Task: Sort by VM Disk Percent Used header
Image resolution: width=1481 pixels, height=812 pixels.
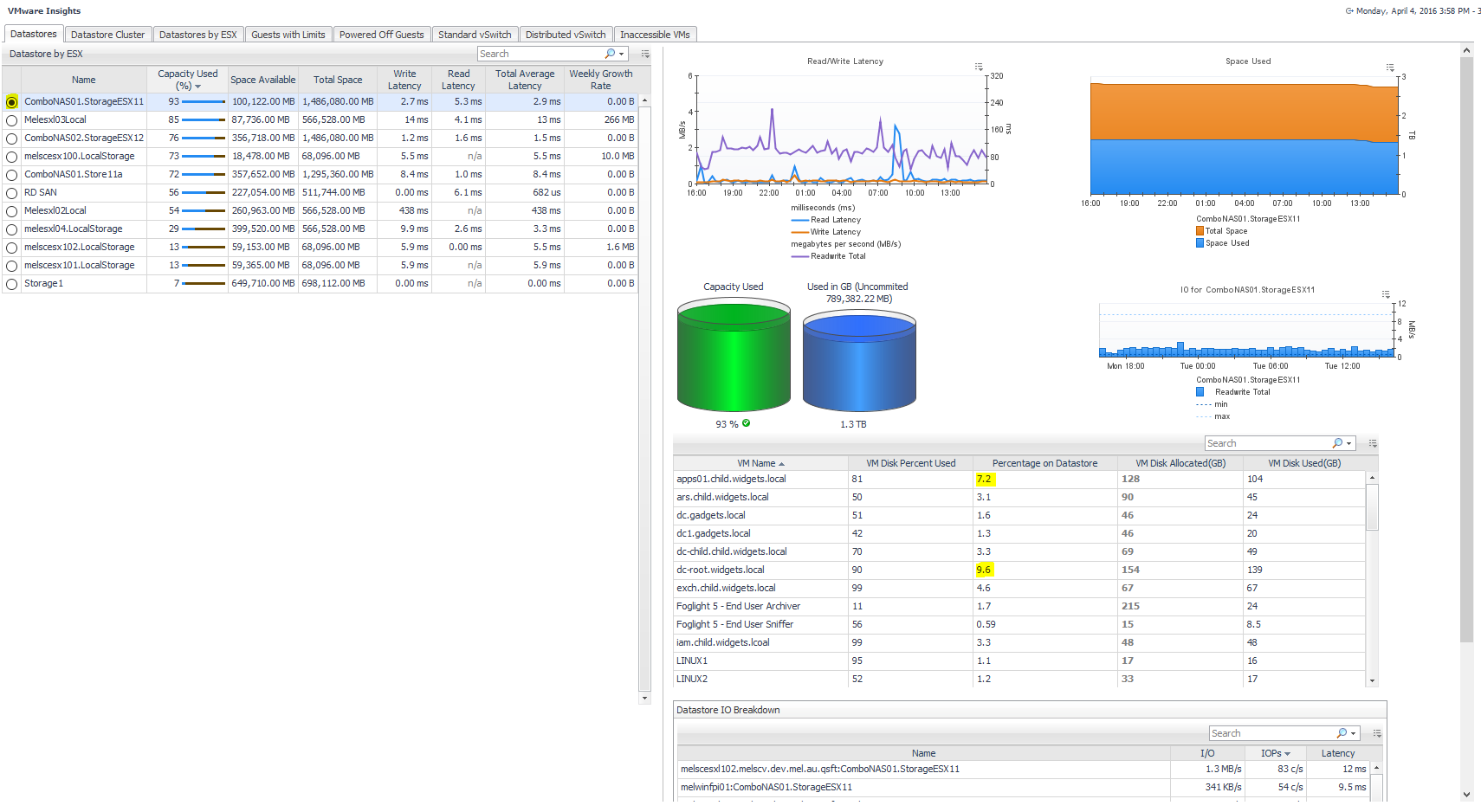Action: click(x=910, y=463)
